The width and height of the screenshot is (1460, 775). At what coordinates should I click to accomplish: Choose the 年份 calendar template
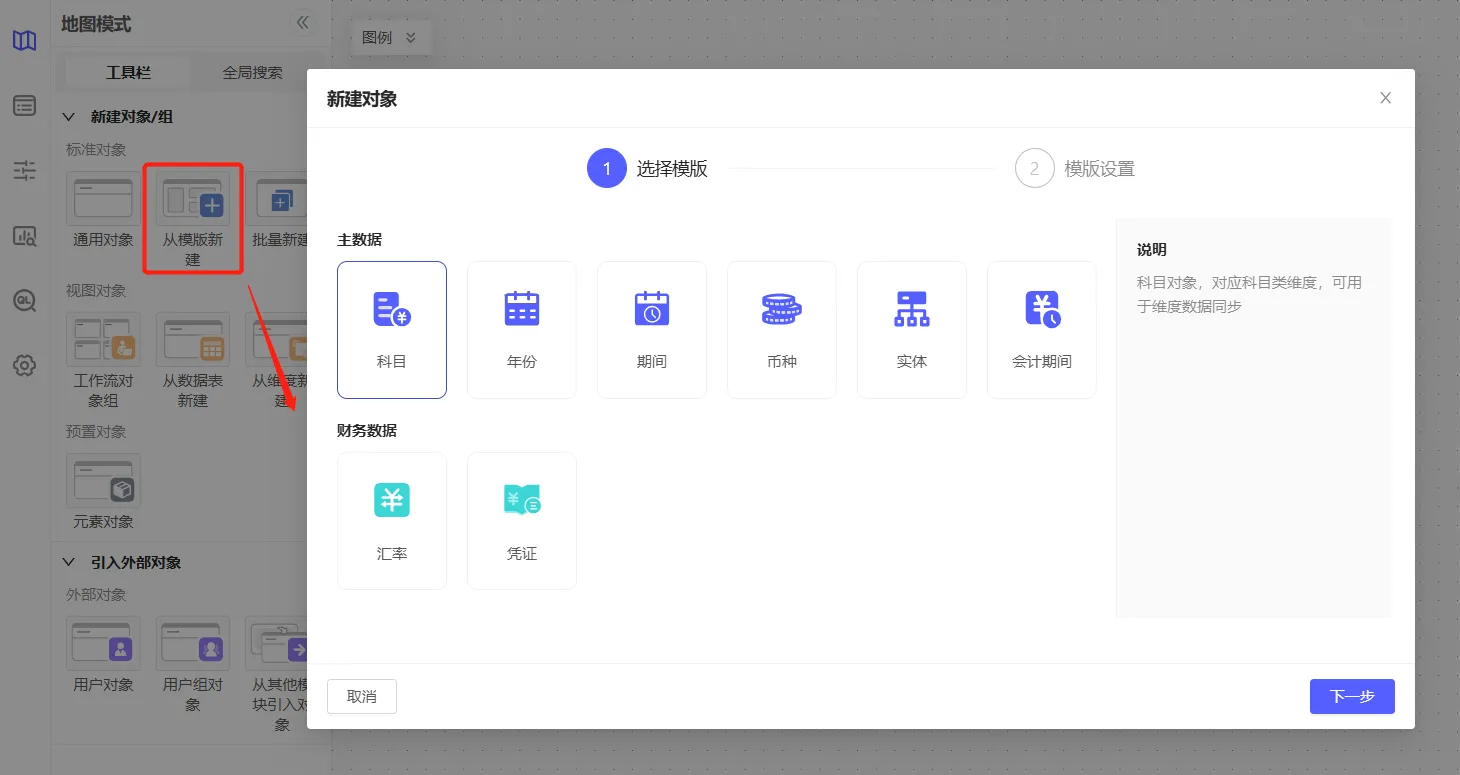point(521,310)
